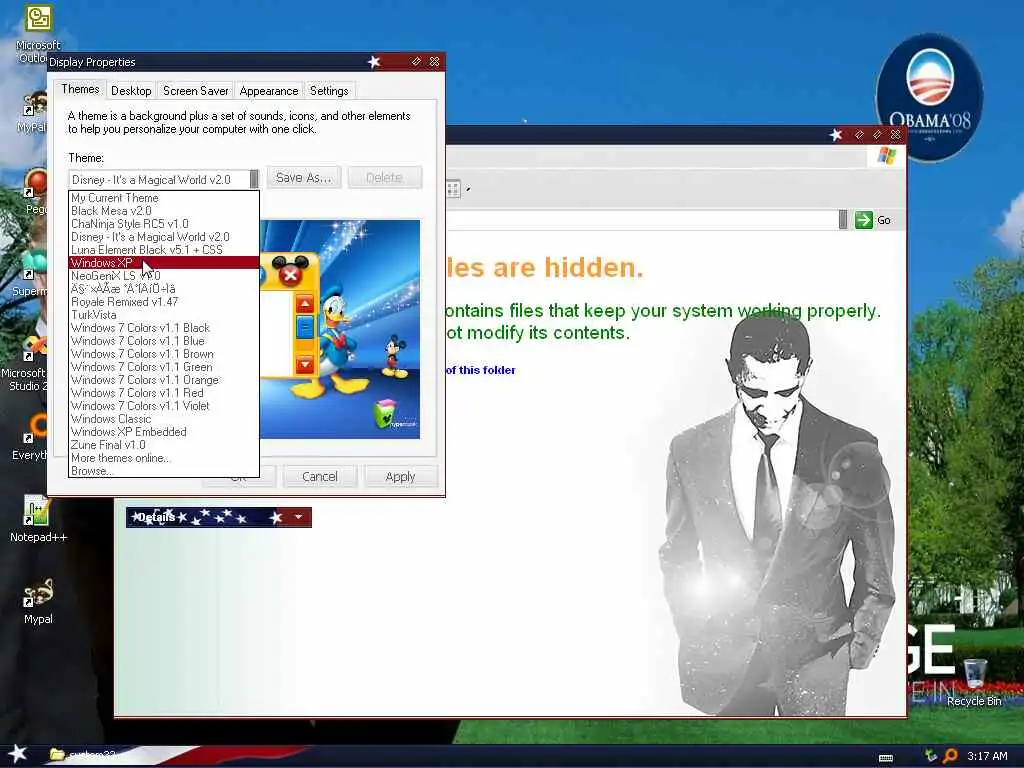The image size is (1024, 768).
Task: Open the views icon in Explorer toolbar
Action: tap(454, 189)
